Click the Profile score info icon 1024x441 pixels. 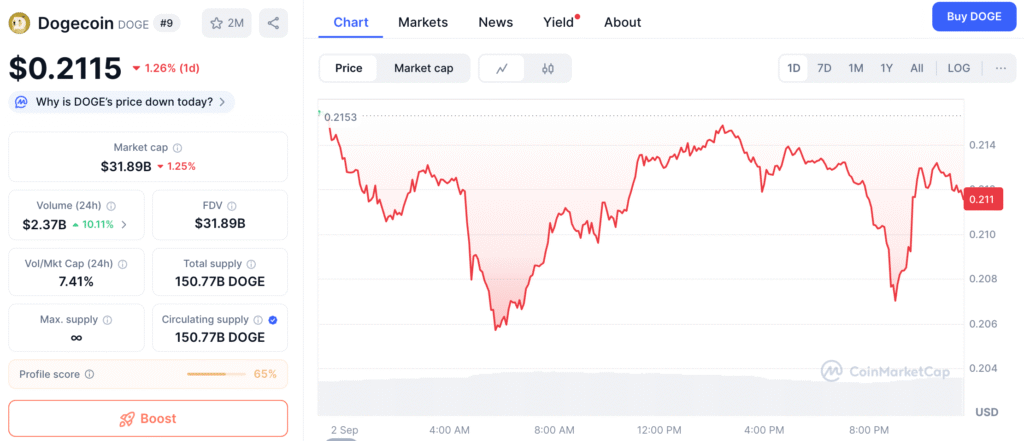(89, 374)
